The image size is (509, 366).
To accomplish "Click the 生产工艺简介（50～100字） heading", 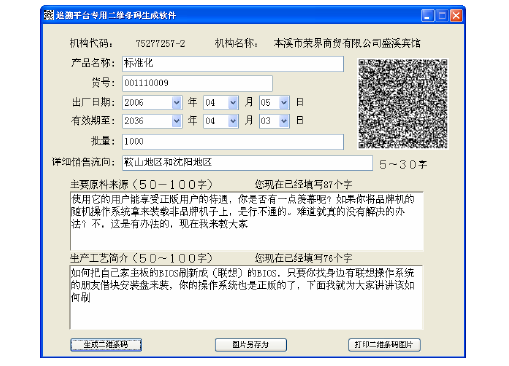I will [x=141, y=258].
